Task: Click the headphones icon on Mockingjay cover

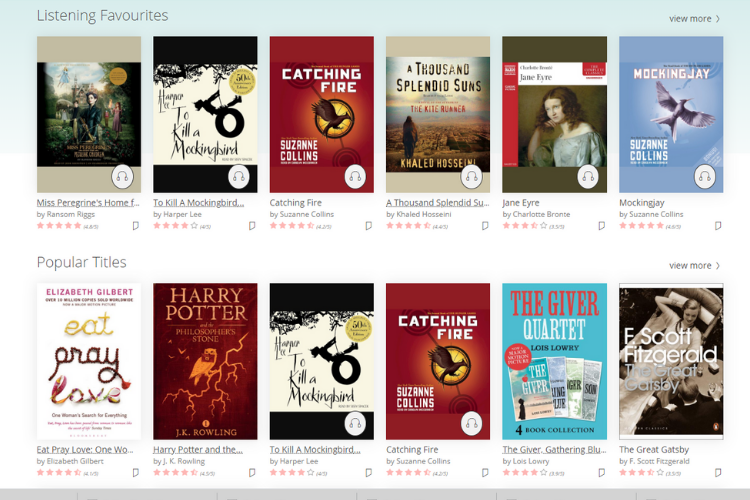Action: [x=705, y=177]
